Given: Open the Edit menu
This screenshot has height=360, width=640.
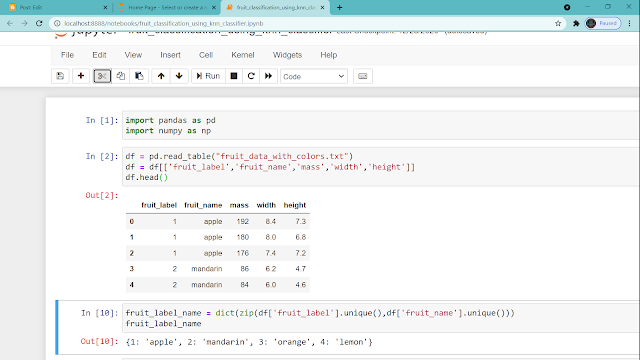Looking at the screenshot, I should pos(99,55).
